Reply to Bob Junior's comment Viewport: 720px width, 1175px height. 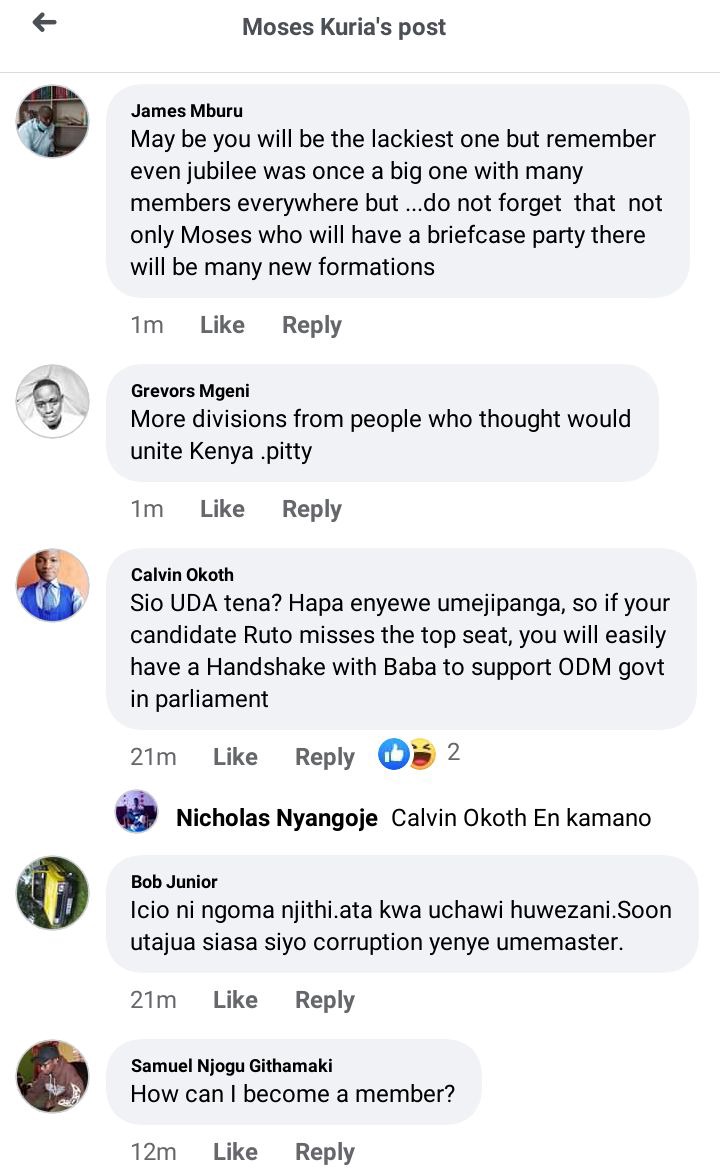pyautogui.click(x=325, y=1000)
